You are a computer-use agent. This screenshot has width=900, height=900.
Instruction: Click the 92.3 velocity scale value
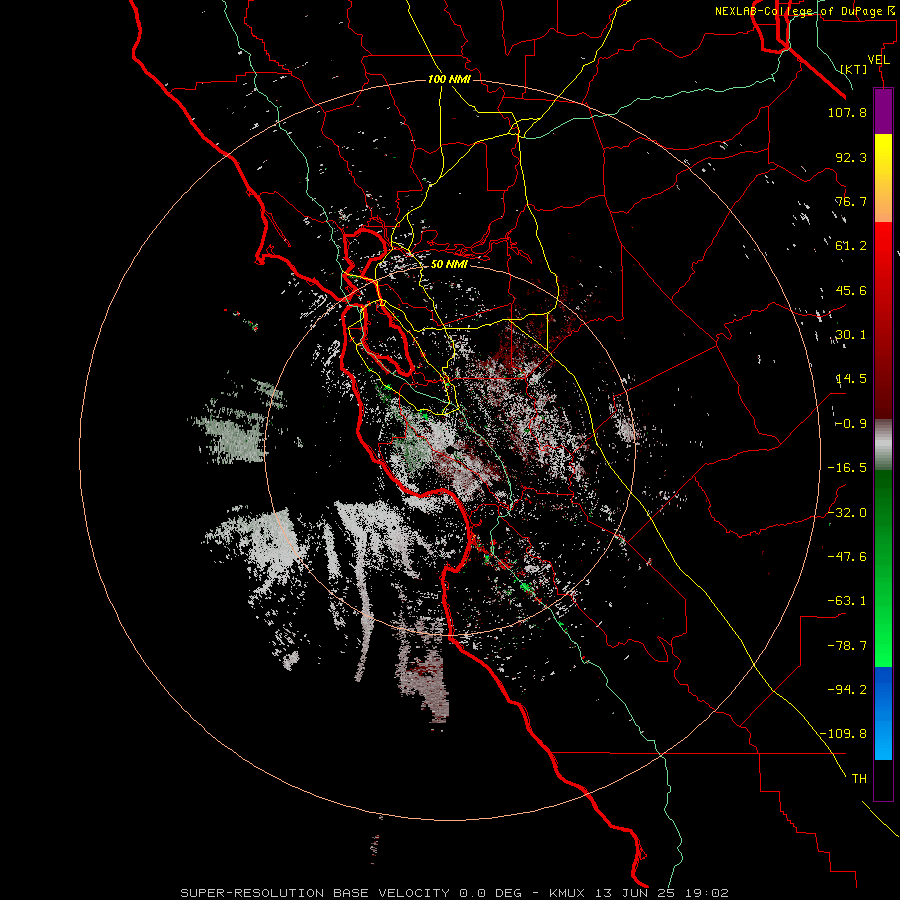click(851, 157)
